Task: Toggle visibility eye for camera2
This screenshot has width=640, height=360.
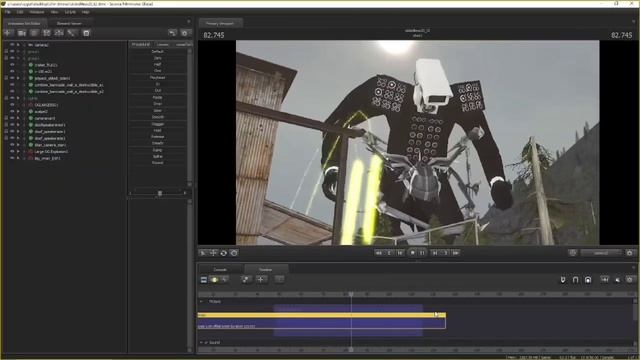Action: (x=12, y=45)
